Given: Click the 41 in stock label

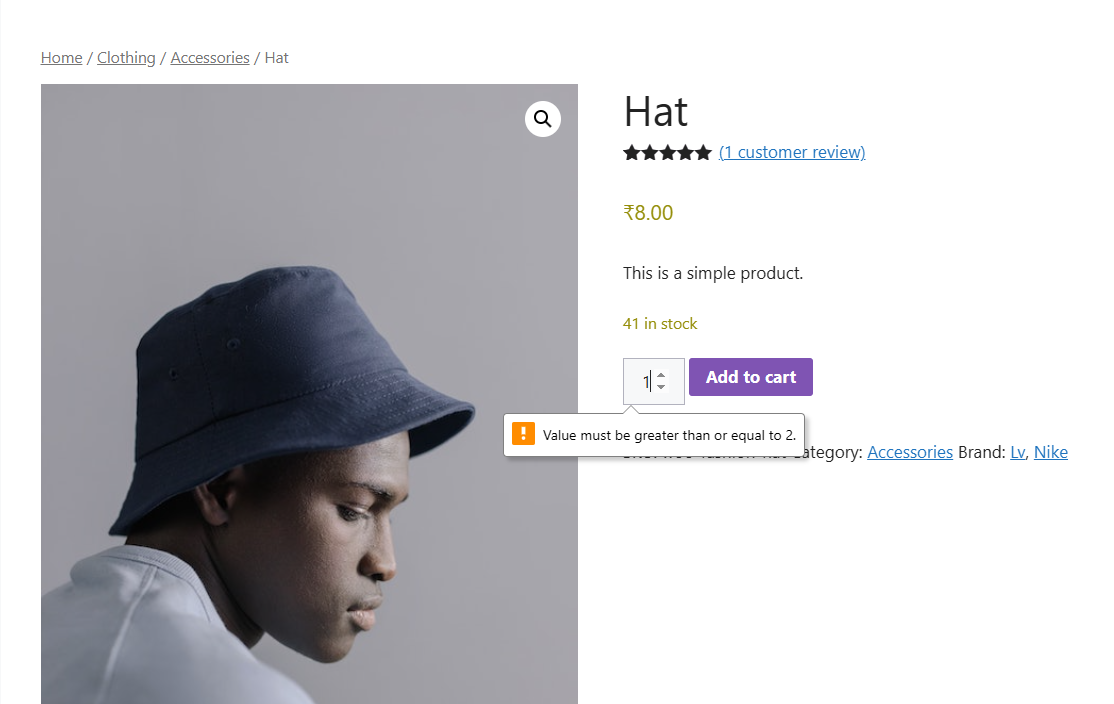Looking at the screenshot, I should point(660,324).
